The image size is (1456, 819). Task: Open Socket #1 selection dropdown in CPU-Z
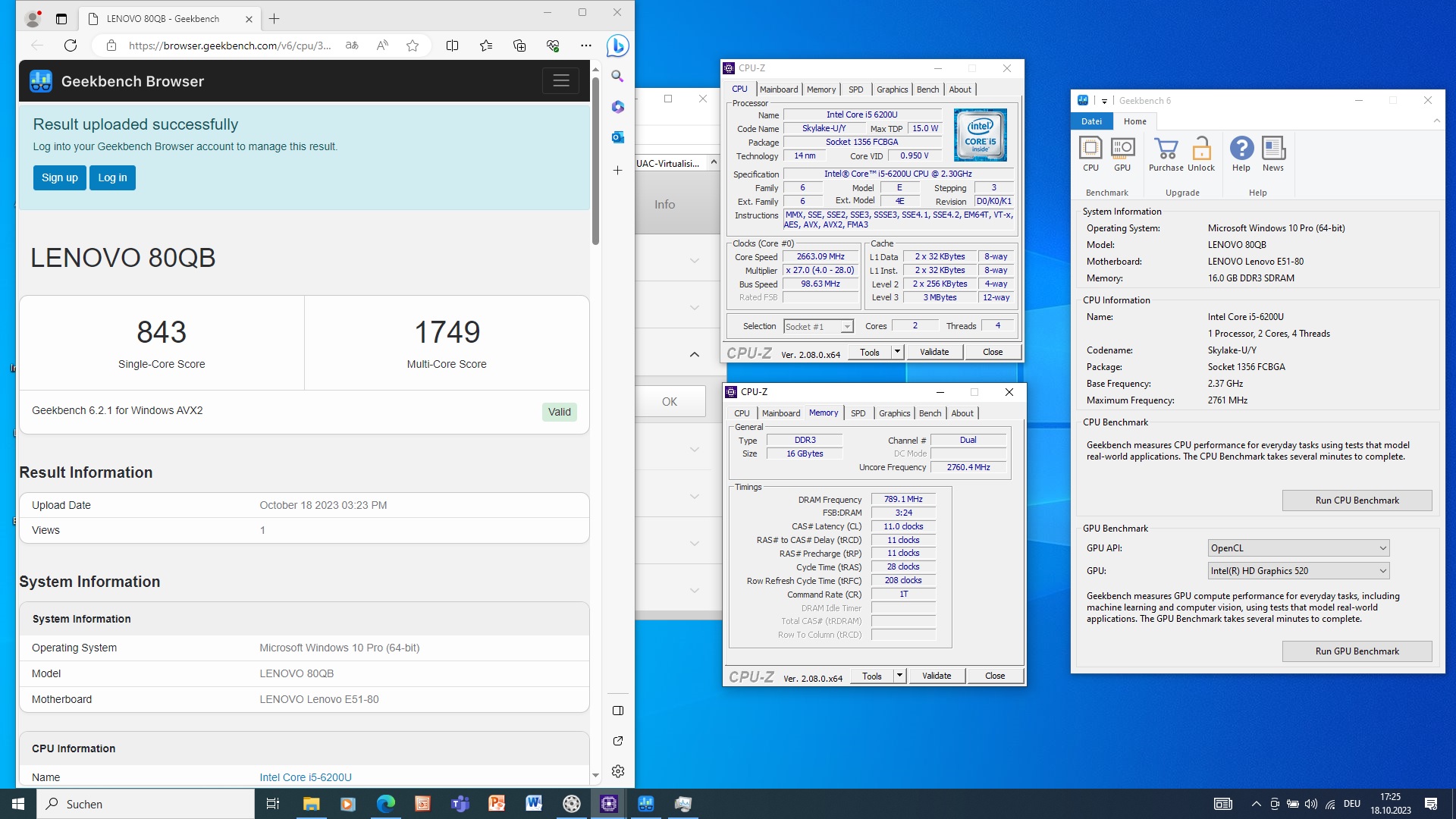818,327
